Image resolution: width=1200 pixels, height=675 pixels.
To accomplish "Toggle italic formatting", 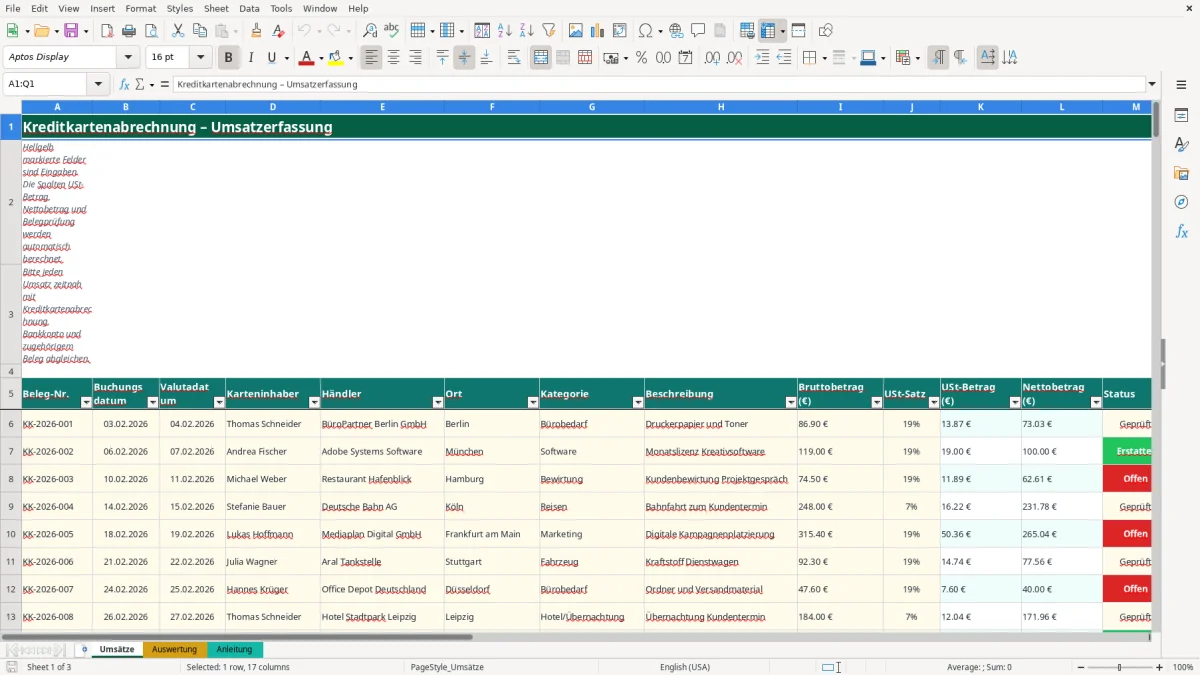I will click(x=251, y=58).
